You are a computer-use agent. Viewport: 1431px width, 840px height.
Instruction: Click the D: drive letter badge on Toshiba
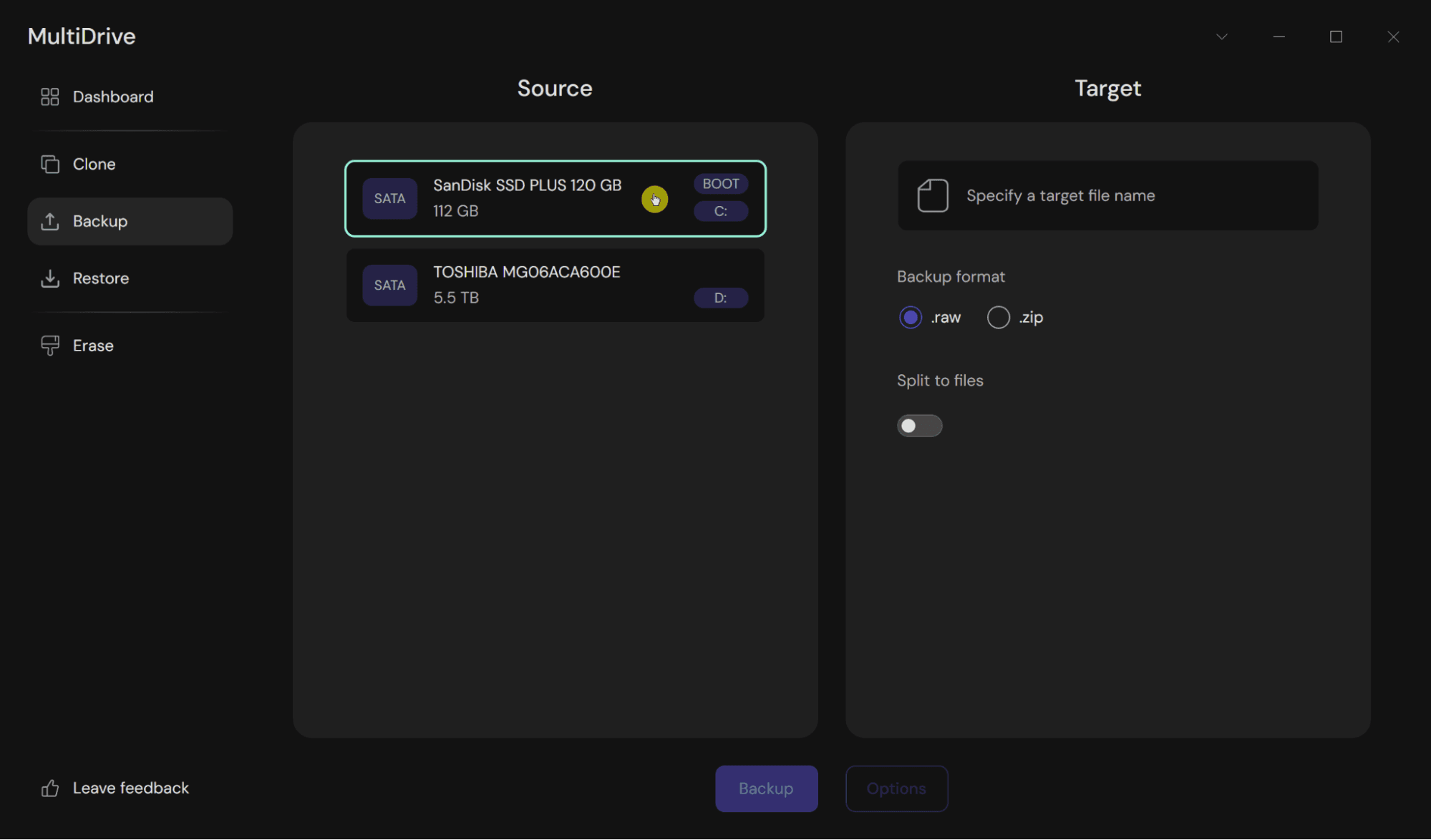pos(720,298)
